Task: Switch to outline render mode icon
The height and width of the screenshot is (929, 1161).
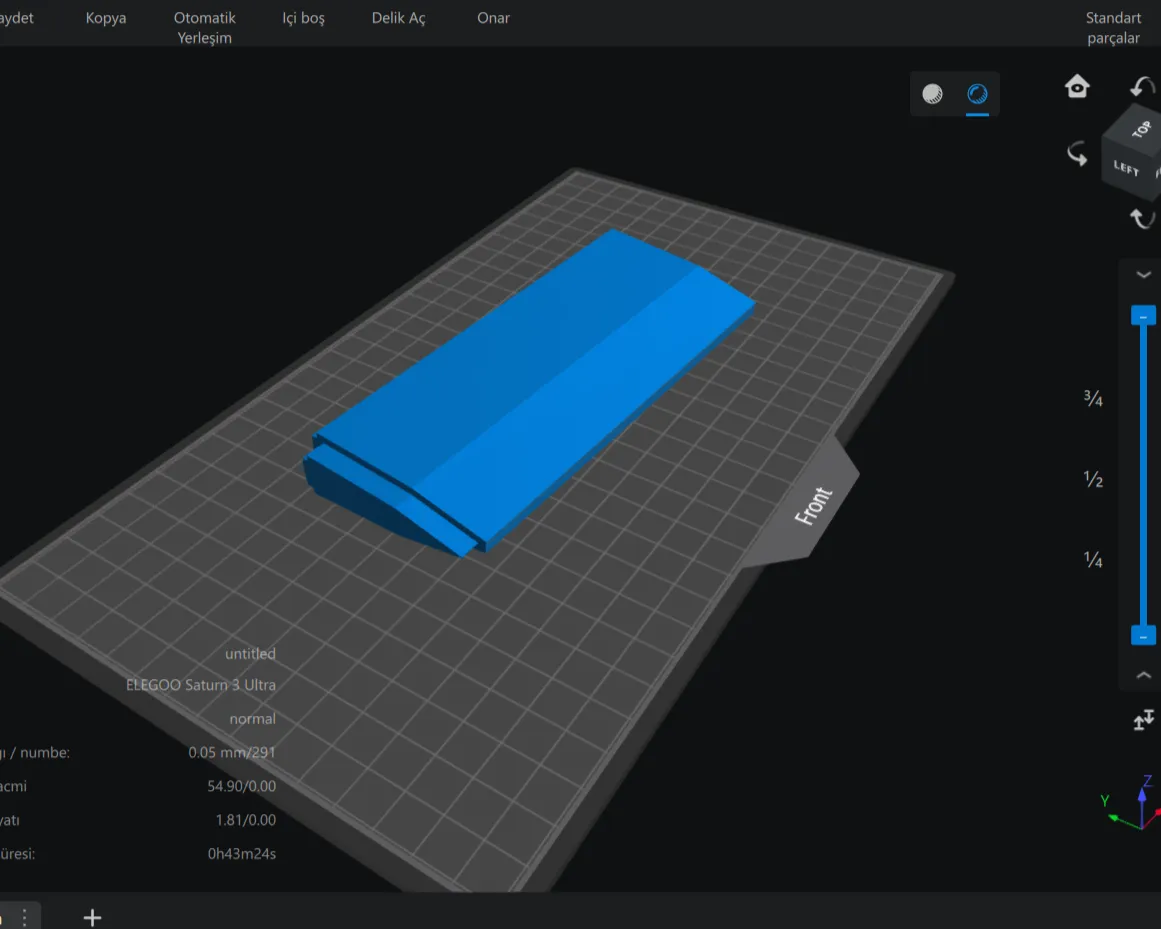Action: [977, 94]
